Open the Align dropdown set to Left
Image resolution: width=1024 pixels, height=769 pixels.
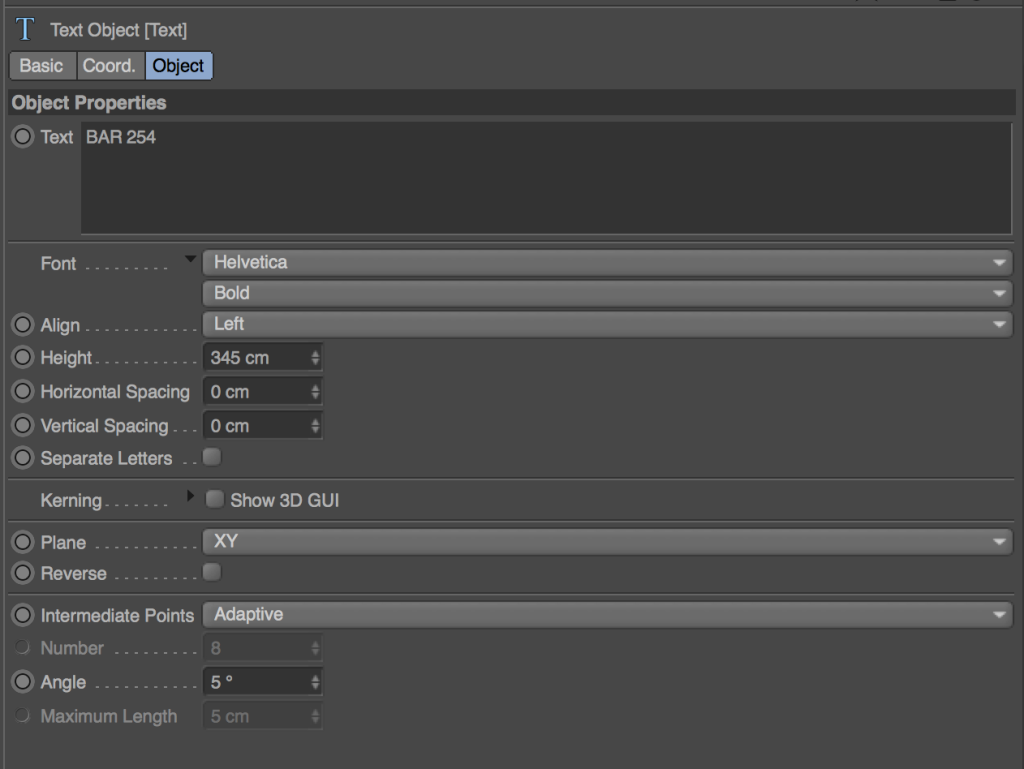[x=607, y=324]
